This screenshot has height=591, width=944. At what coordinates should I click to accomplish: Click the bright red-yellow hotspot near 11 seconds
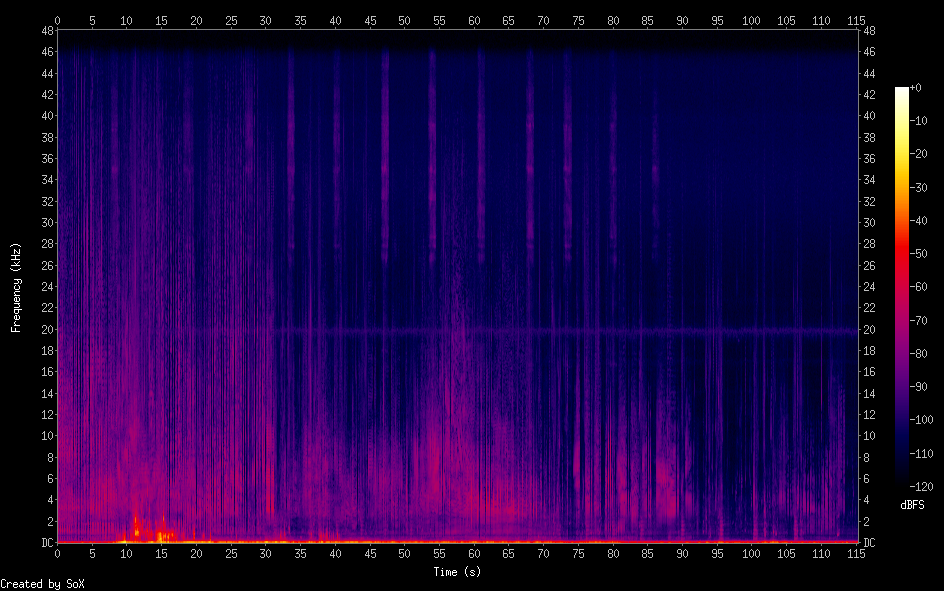tap(137, 531)
